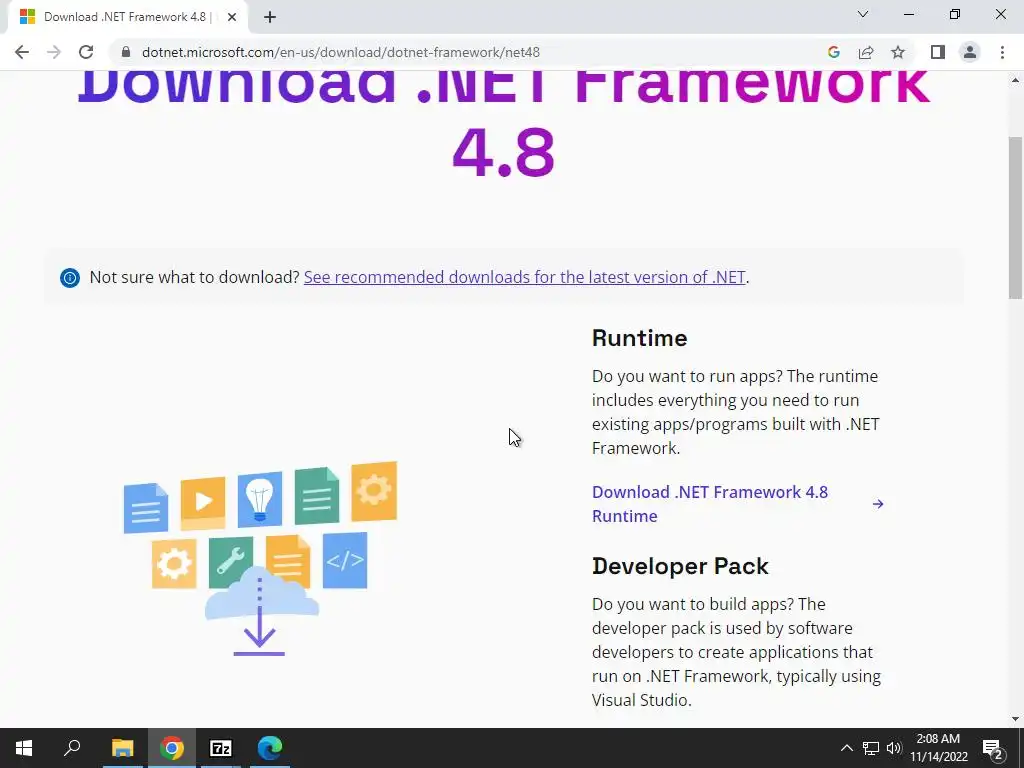Open File Explorer from the taskbar
The height and width of the screenshot is (768, 1024).
point(122,748)
